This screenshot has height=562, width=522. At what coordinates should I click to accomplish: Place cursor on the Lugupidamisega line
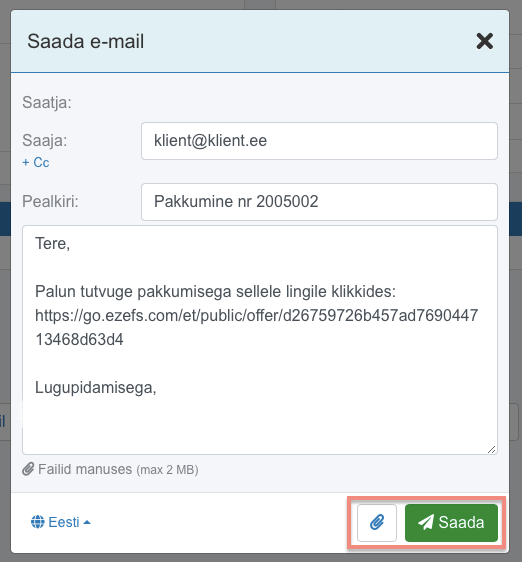tap(95, 387)
